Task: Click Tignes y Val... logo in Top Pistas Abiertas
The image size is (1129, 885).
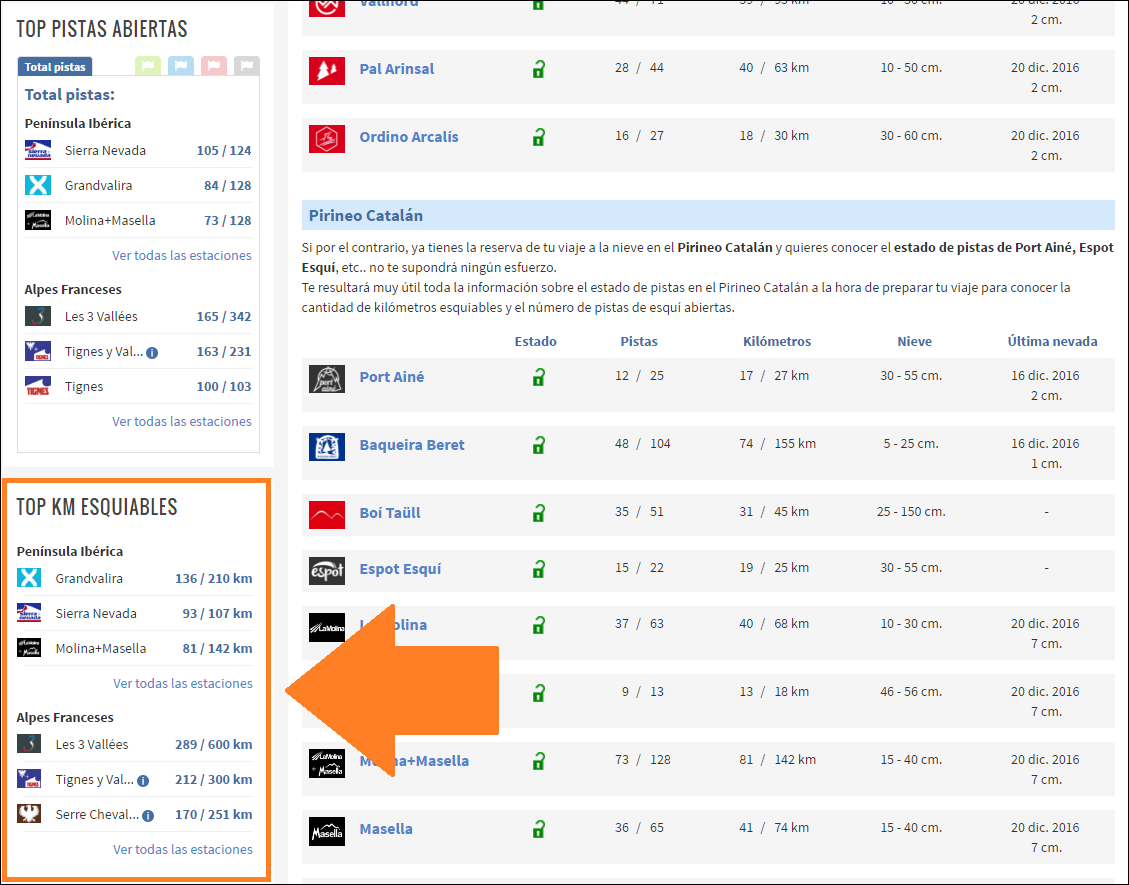Action: pyautogui.click(x=38, y=351)
